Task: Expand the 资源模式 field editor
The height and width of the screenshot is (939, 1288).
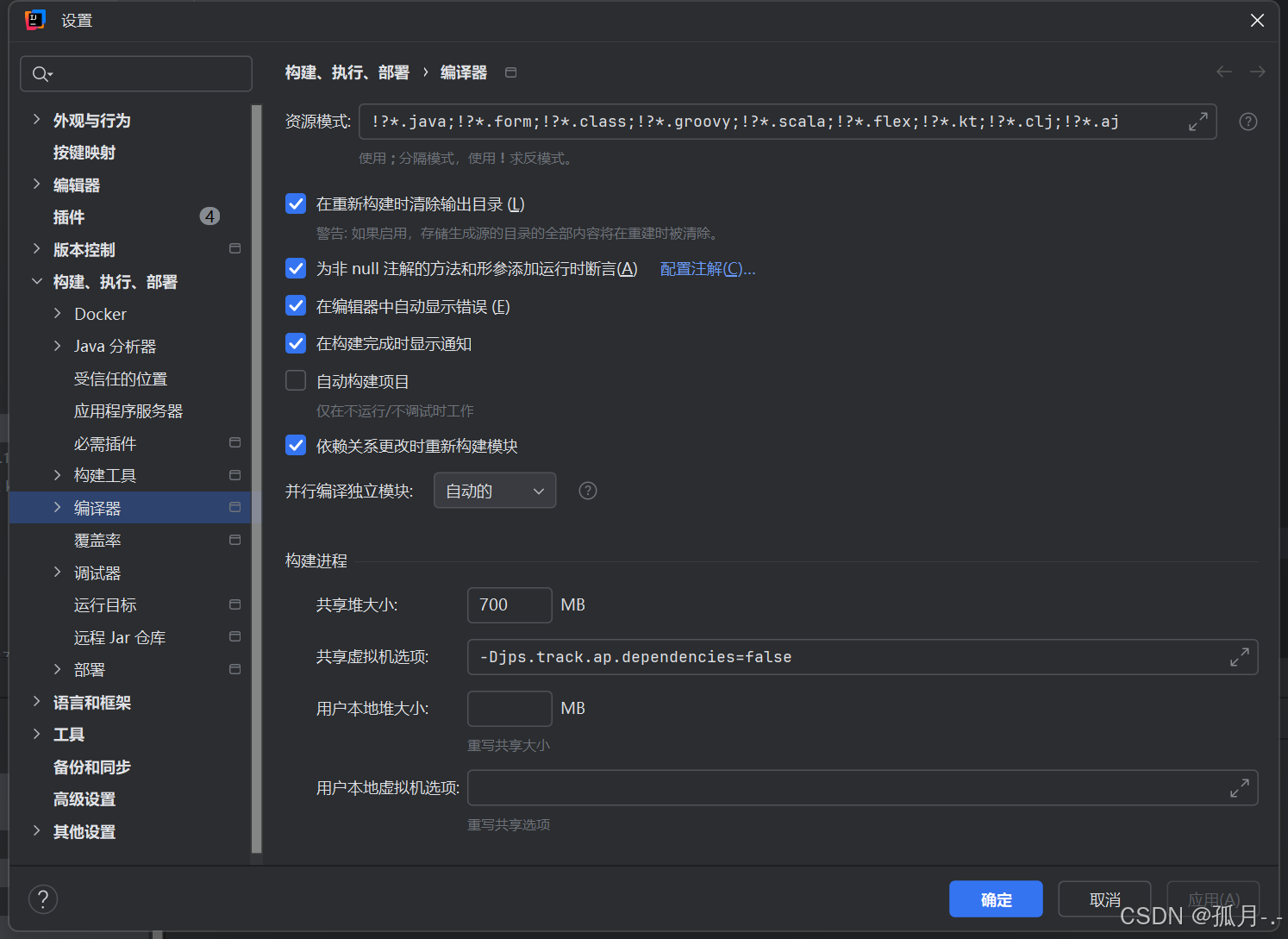Action: click(x=1198, y=121)
